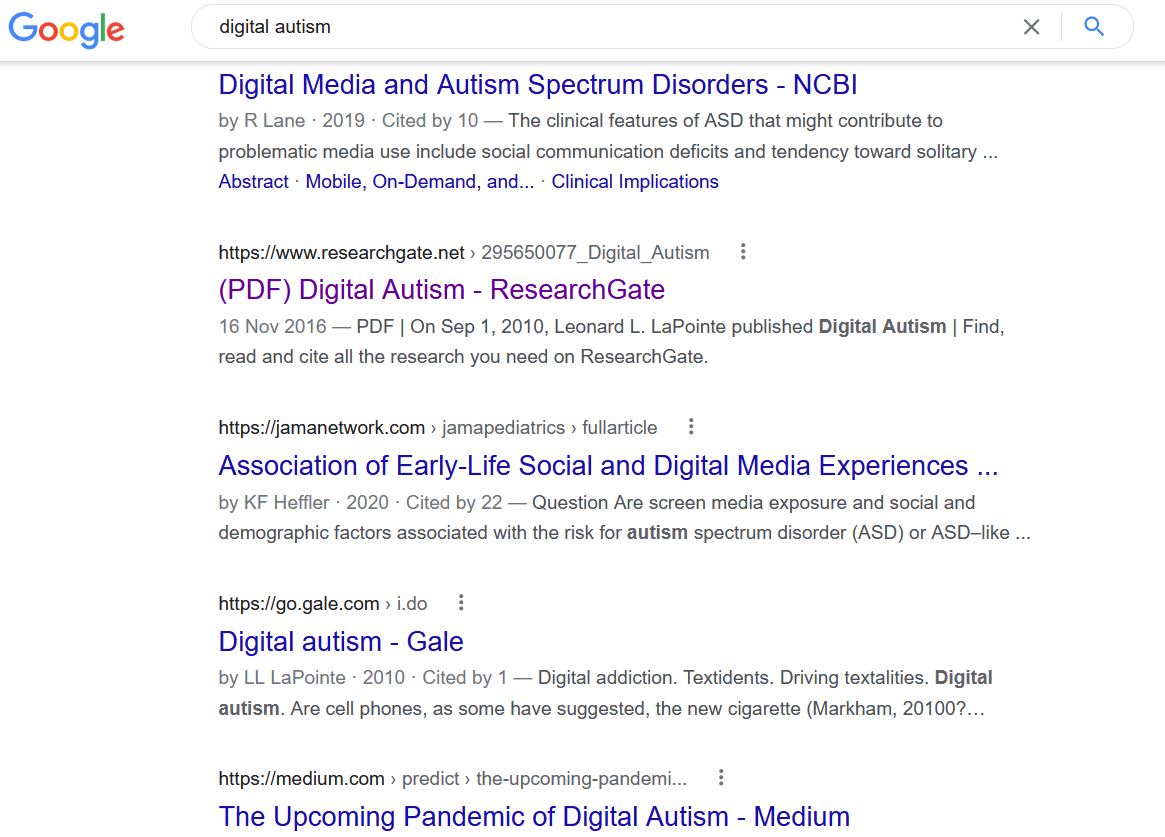Jump to the Abstract sitelink
The width and height of the screenshot is (1165, 837).
pyautogui.click(x=253, y=181)
